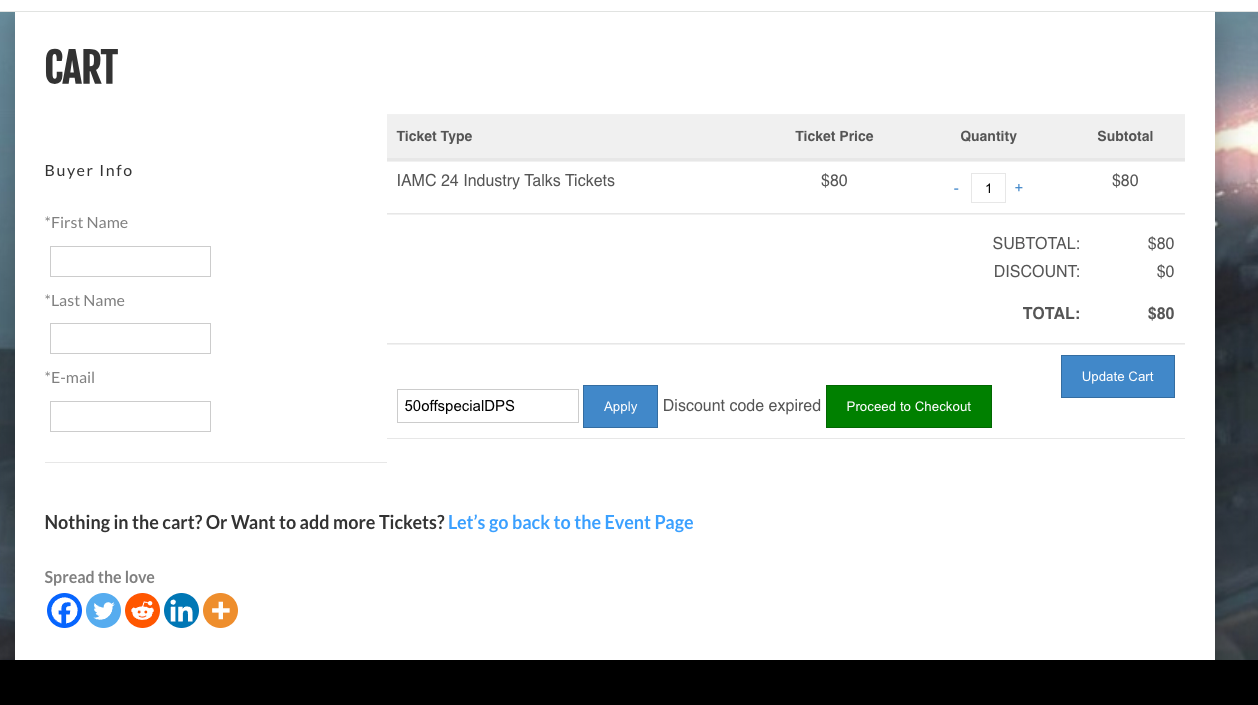Click the Ticket Price column header
The width and height of the screenshot is (1258, 705).
click(x=834, y=136)
